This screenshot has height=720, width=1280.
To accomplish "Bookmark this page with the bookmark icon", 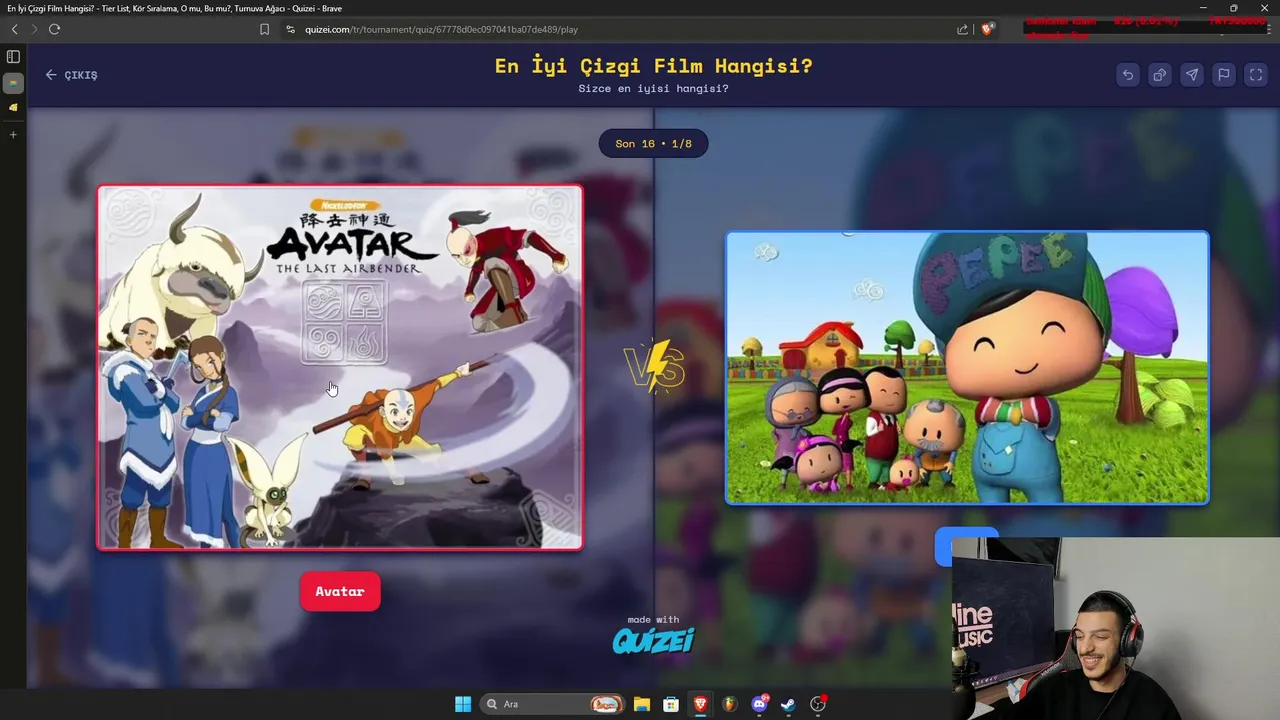I will click(264, 29).
